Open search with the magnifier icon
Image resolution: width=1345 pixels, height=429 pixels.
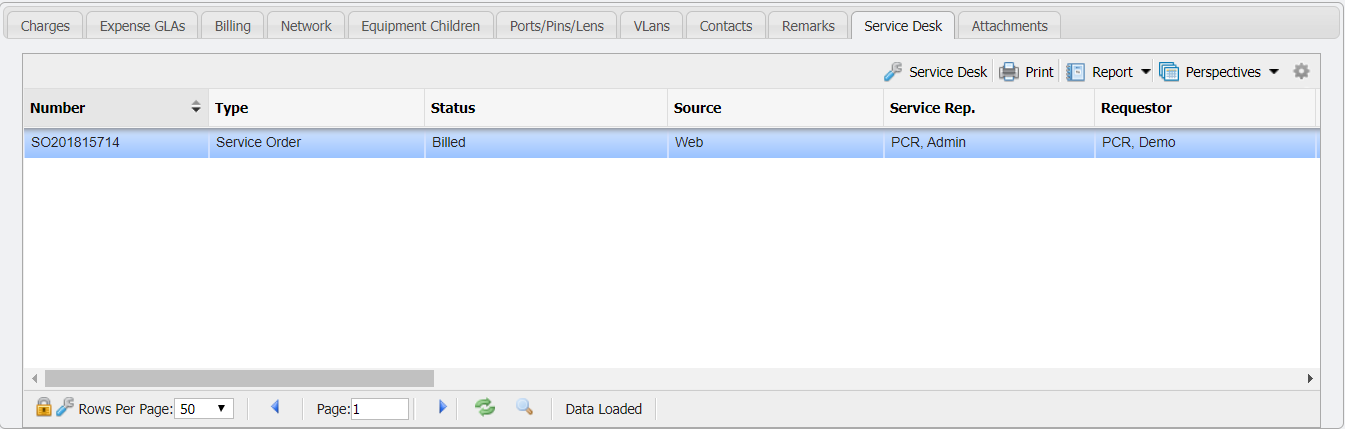tap(524, 407)
